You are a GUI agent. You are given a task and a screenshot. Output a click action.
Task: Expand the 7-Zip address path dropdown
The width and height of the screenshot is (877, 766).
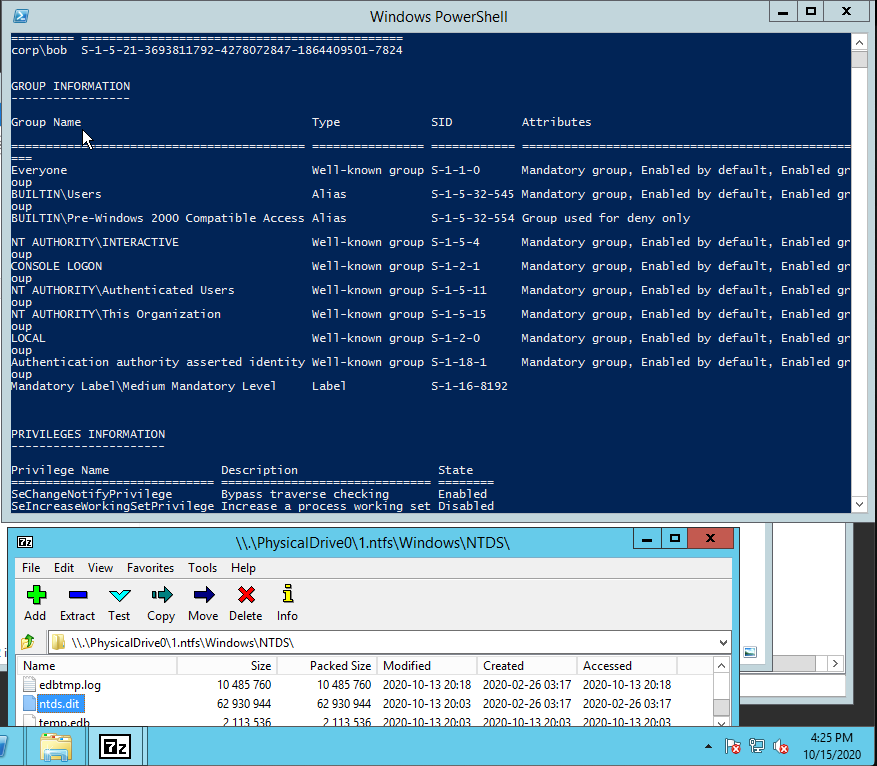click(723, 642)
